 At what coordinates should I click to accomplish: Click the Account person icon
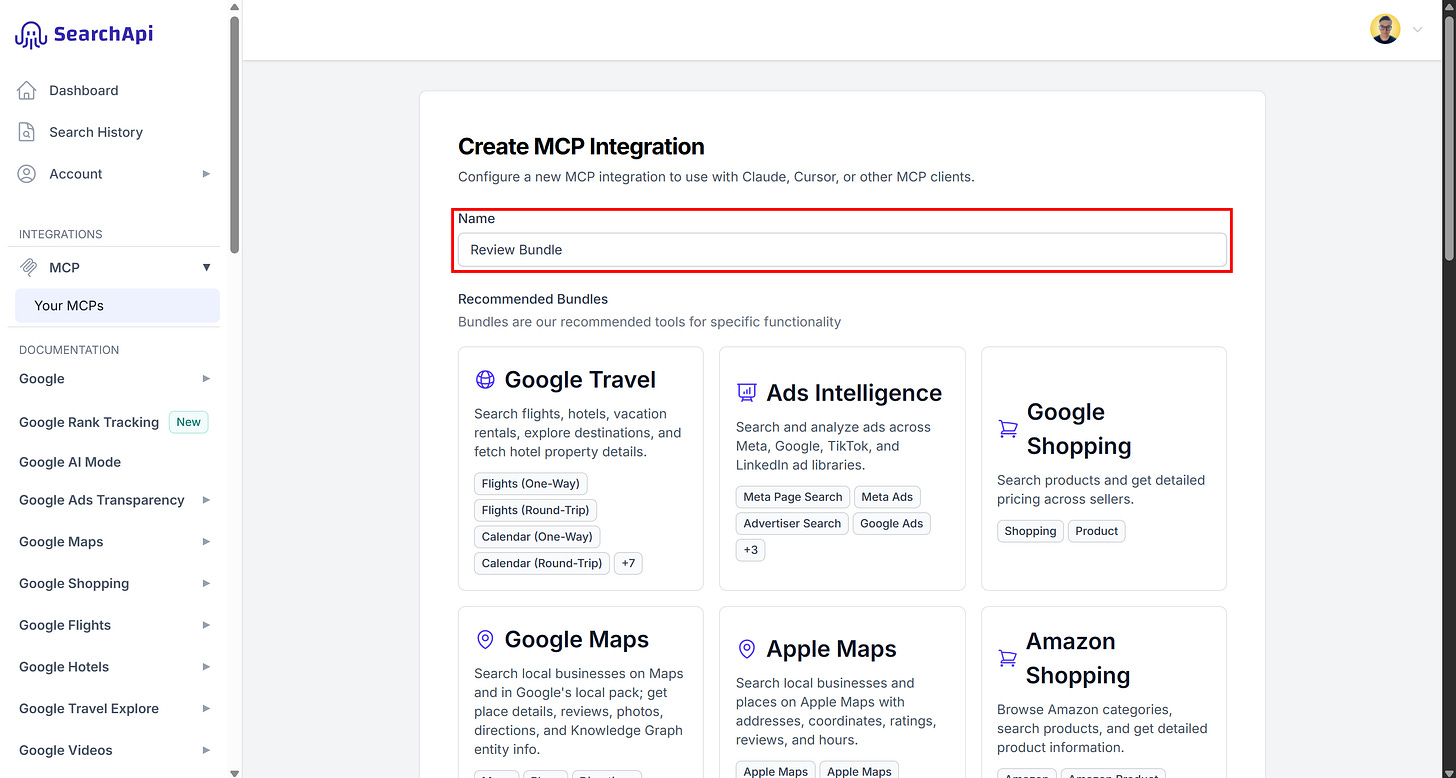click(x=27, y=174)
